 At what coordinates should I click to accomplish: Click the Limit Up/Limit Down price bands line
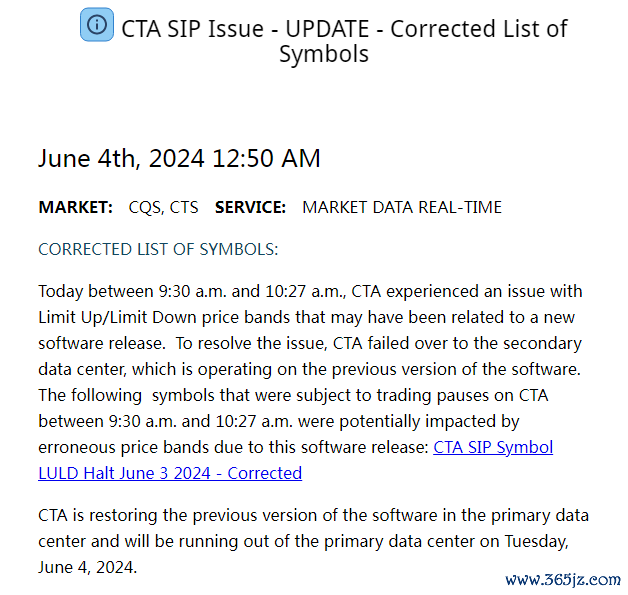pyautogui.click(x=306, y=317)
